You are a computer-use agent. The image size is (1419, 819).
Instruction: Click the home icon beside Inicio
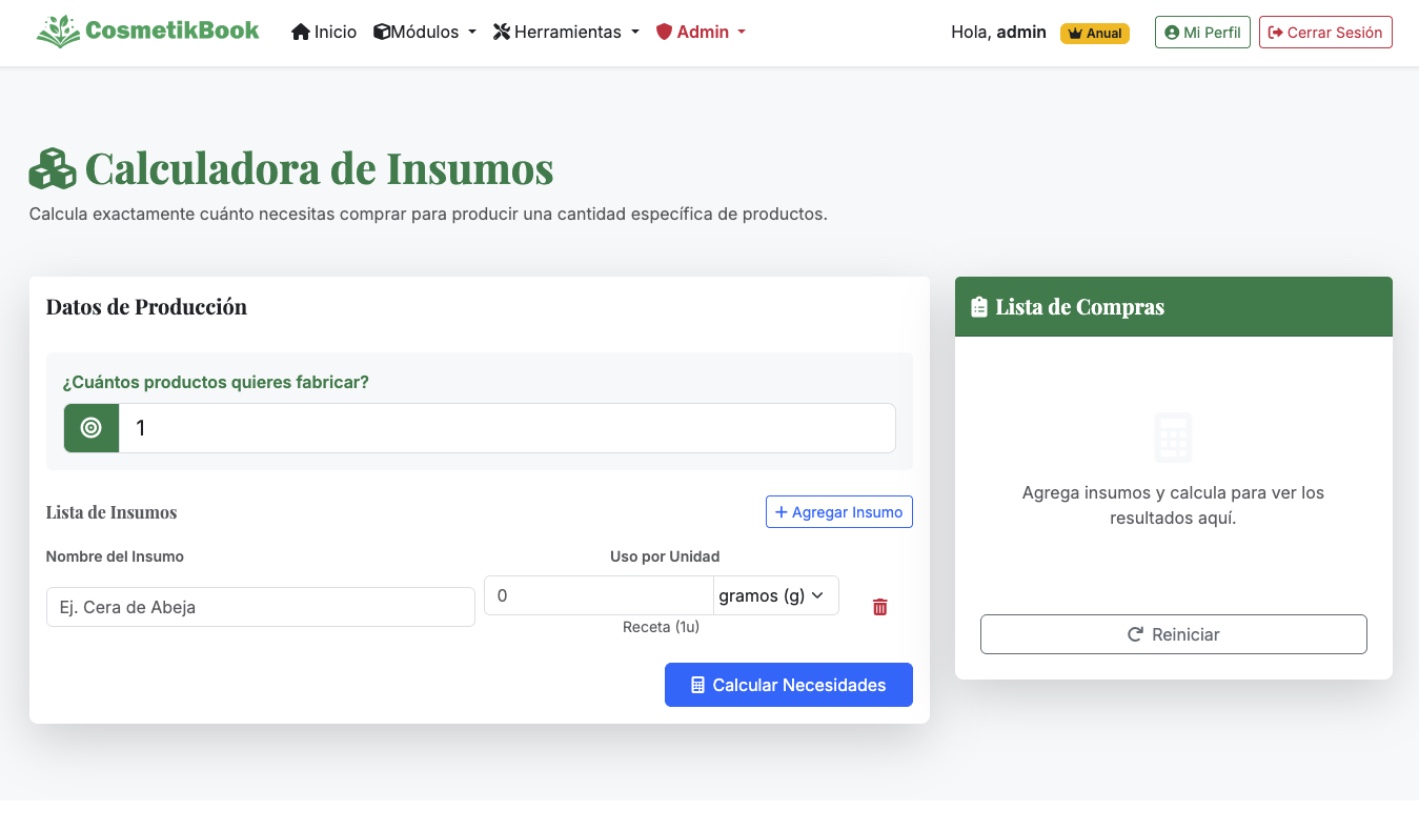[x=298, y=31]
